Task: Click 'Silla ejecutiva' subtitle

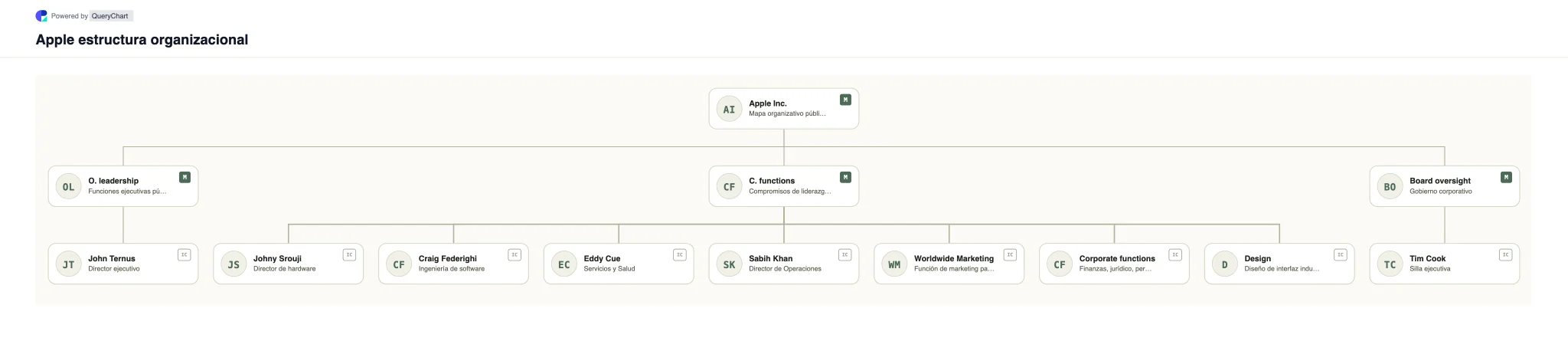Action: point(1430,268)
